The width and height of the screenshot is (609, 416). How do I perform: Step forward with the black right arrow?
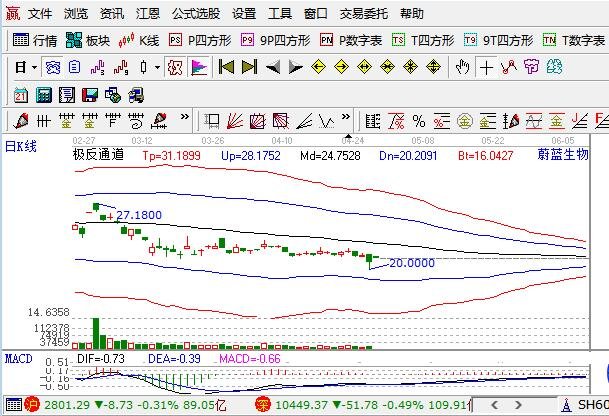point(296,68)
